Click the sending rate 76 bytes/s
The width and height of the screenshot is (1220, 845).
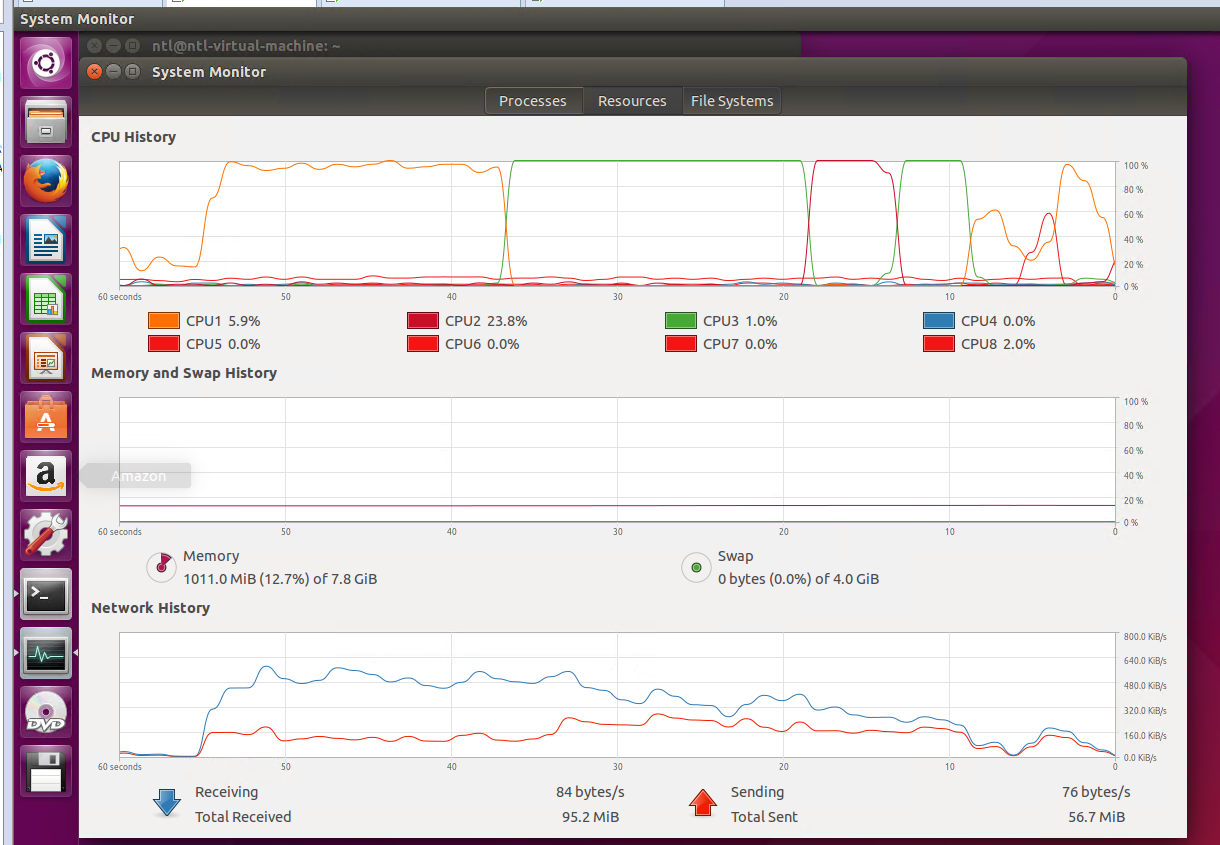1096,792
